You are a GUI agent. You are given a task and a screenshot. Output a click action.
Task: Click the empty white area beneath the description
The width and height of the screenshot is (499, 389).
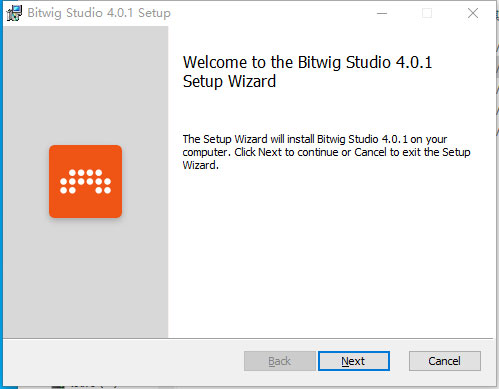pos(332,255)
